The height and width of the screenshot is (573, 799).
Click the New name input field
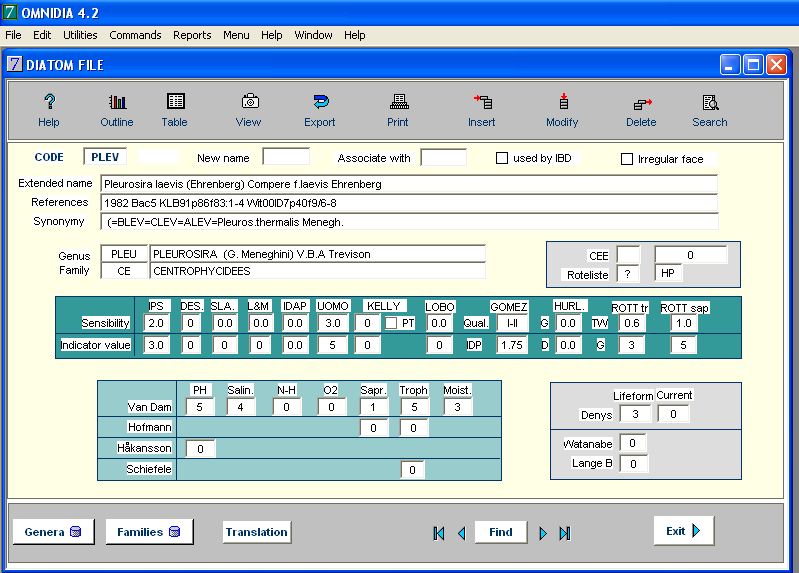coord(286,157)
